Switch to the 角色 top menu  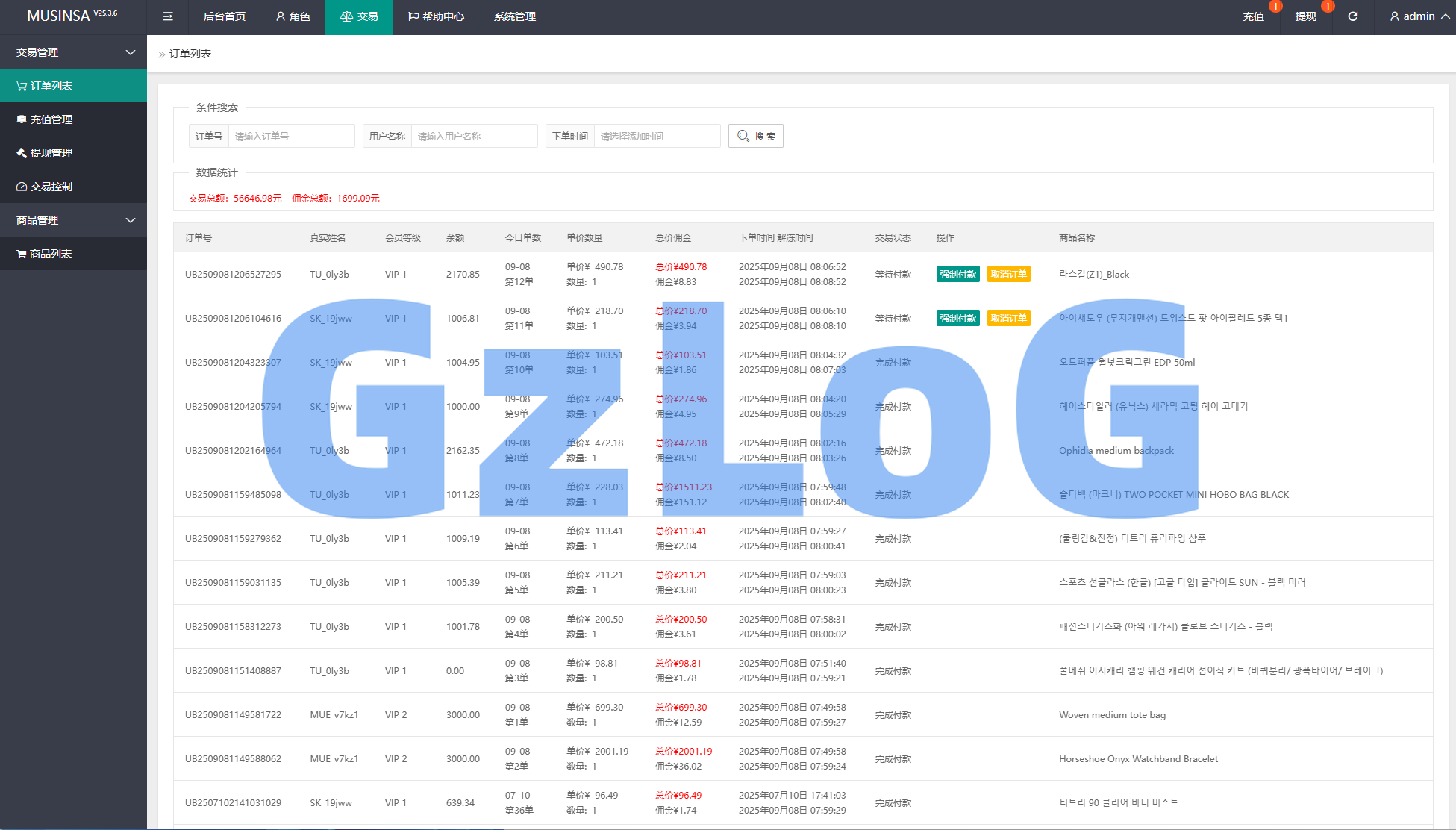coord(293,16)
